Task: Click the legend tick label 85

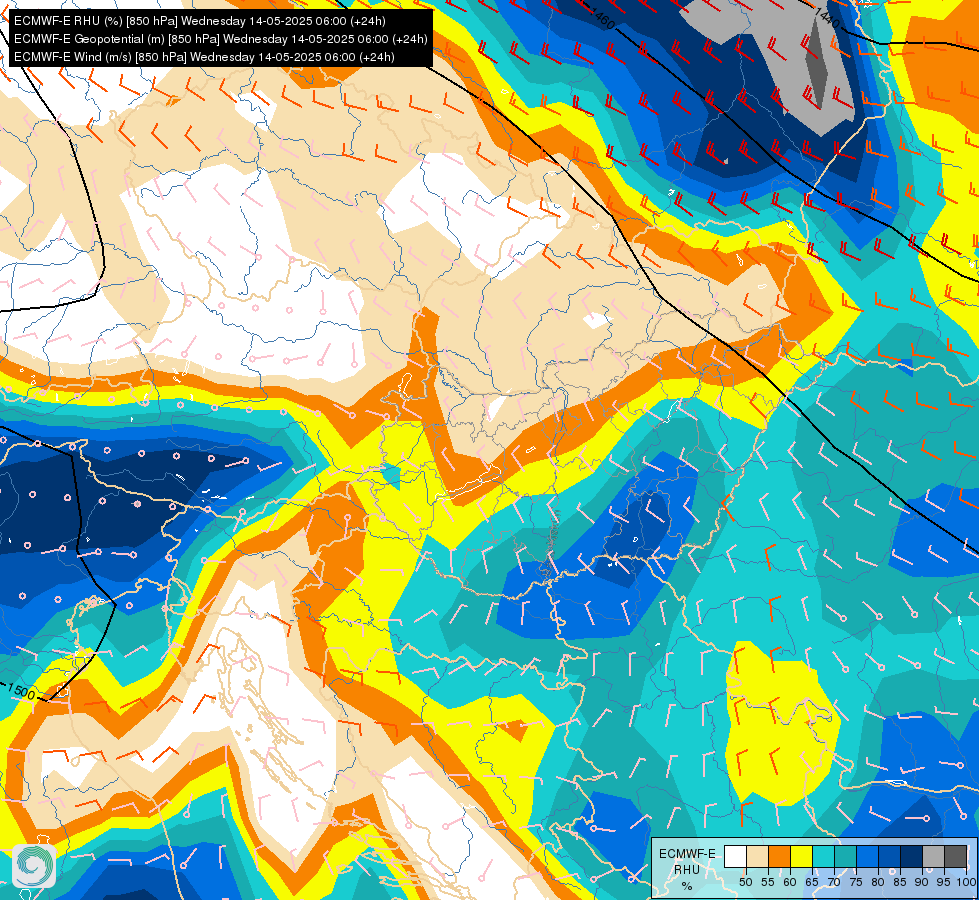Action: point(900,882)
